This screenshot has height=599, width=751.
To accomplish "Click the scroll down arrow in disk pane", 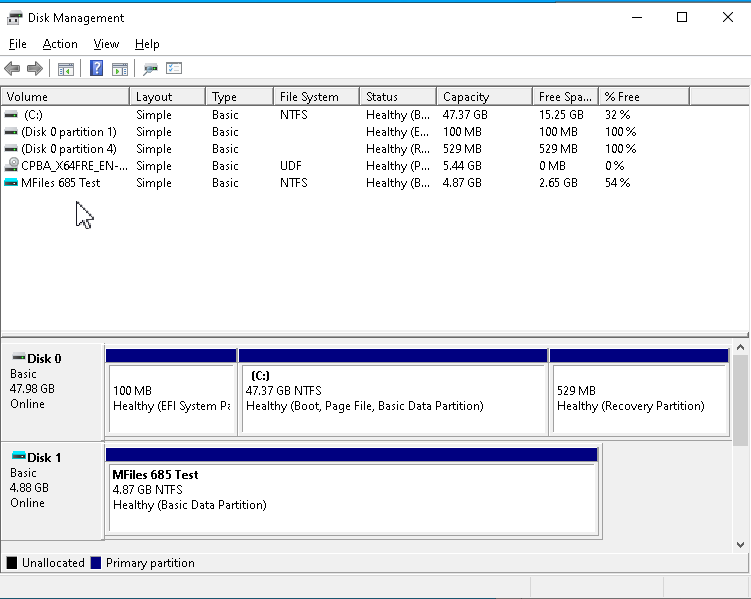I will pyautogui.click(x=740, y=545).
